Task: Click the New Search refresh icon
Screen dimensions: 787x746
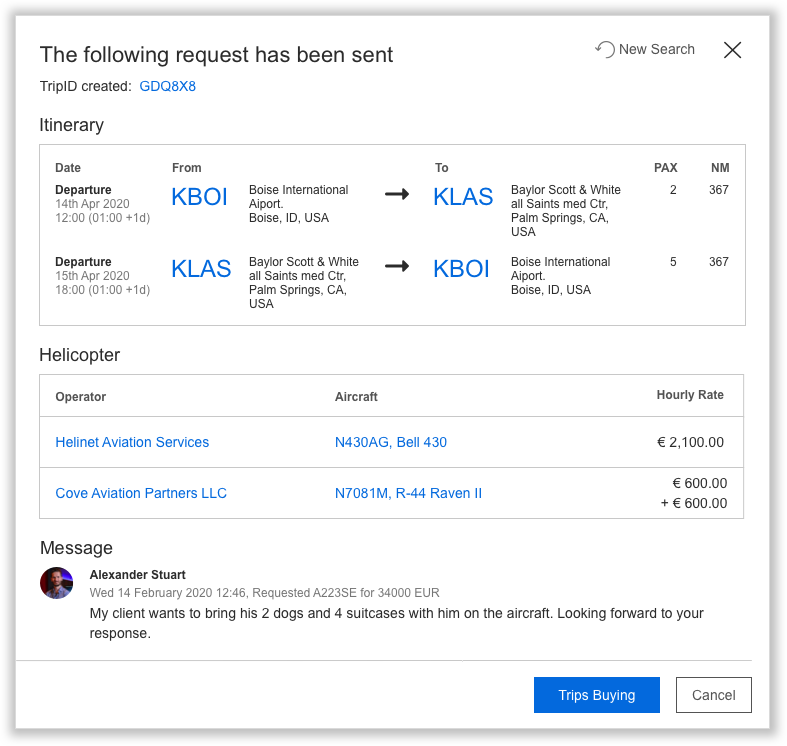Action: coord(604,49)
